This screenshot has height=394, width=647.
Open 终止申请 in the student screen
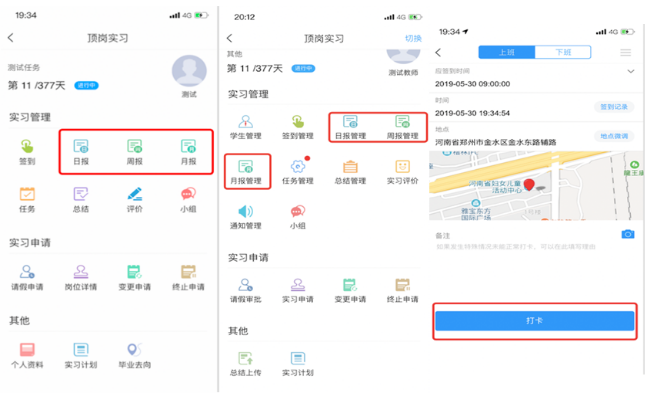[x=189, y=278]
